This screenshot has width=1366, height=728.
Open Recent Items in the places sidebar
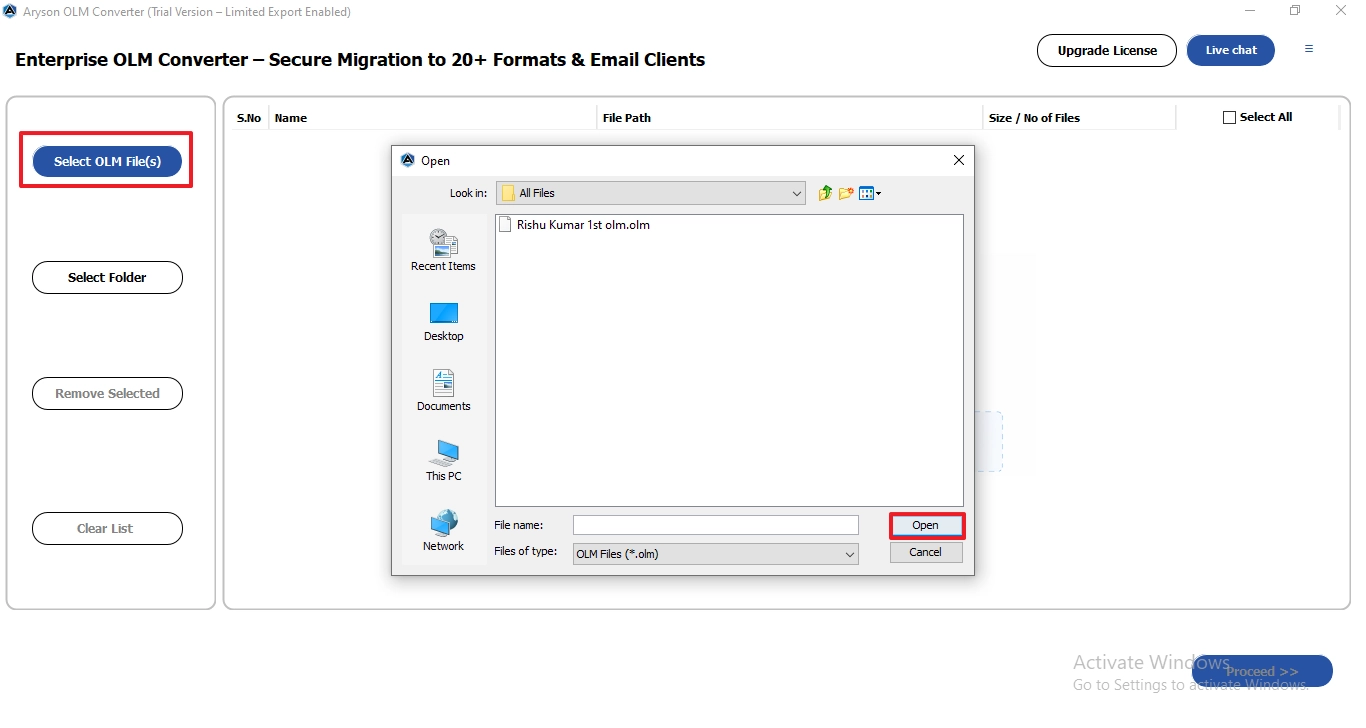(x=443, y=250)
